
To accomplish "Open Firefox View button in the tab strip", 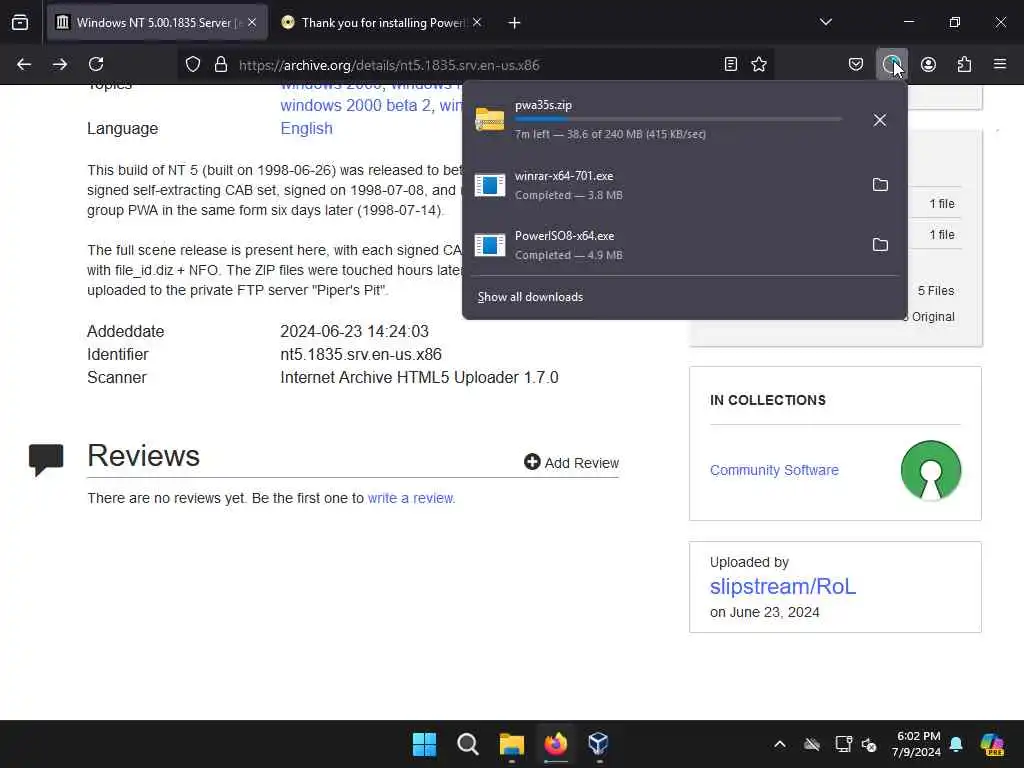I will click(x=20, y=23).
